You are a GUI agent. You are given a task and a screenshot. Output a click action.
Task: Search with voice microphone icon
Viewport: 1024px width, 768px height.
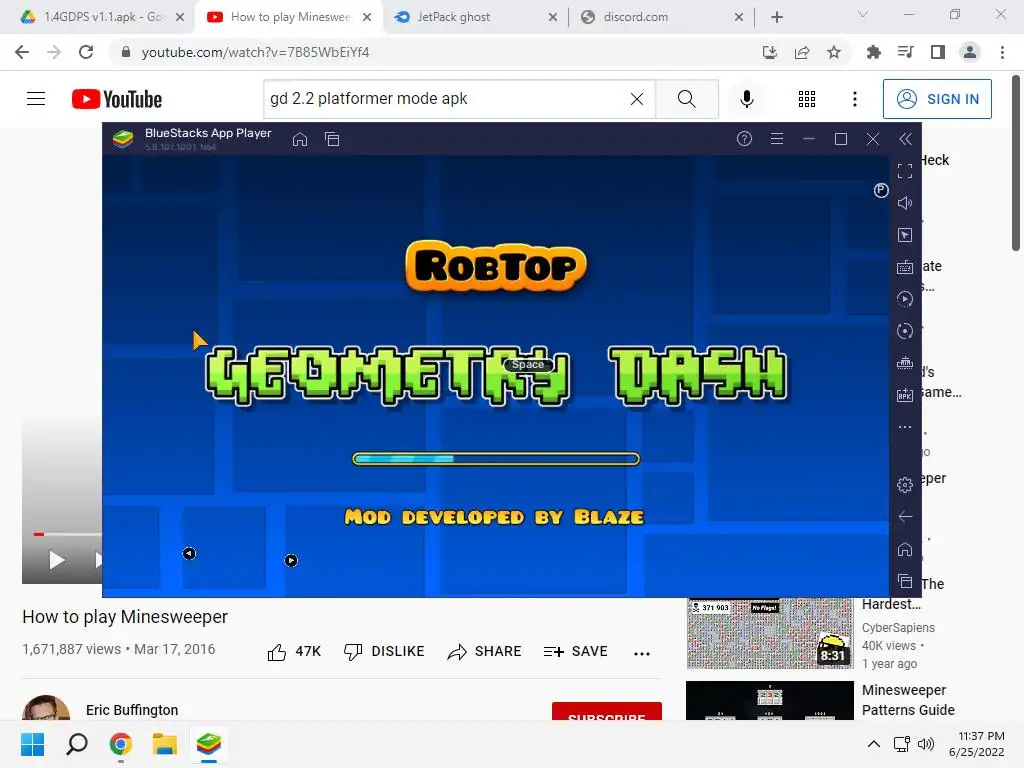click(x=747, y=99)
